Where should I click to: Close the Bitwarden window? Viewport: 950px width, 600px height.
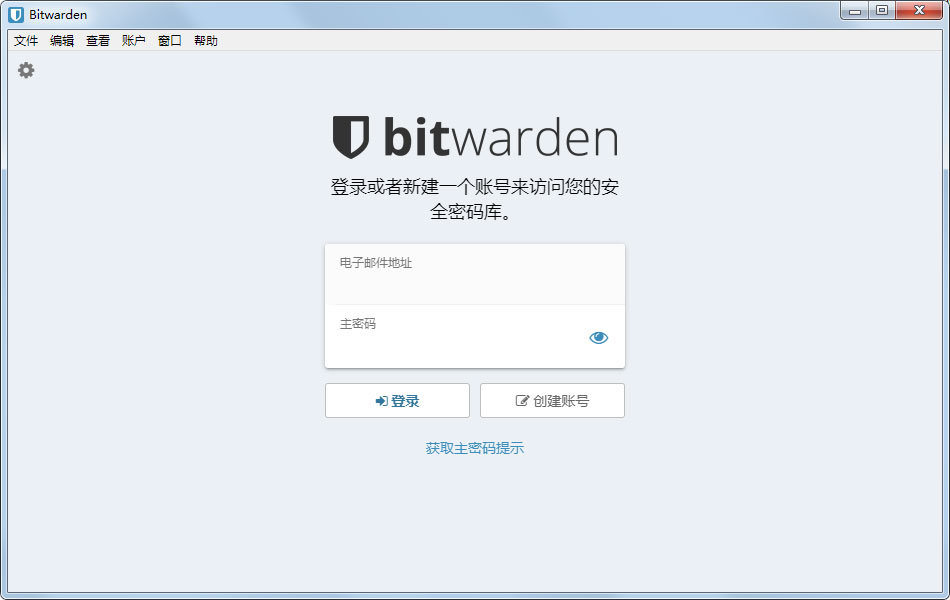click(x=919, y=11)
